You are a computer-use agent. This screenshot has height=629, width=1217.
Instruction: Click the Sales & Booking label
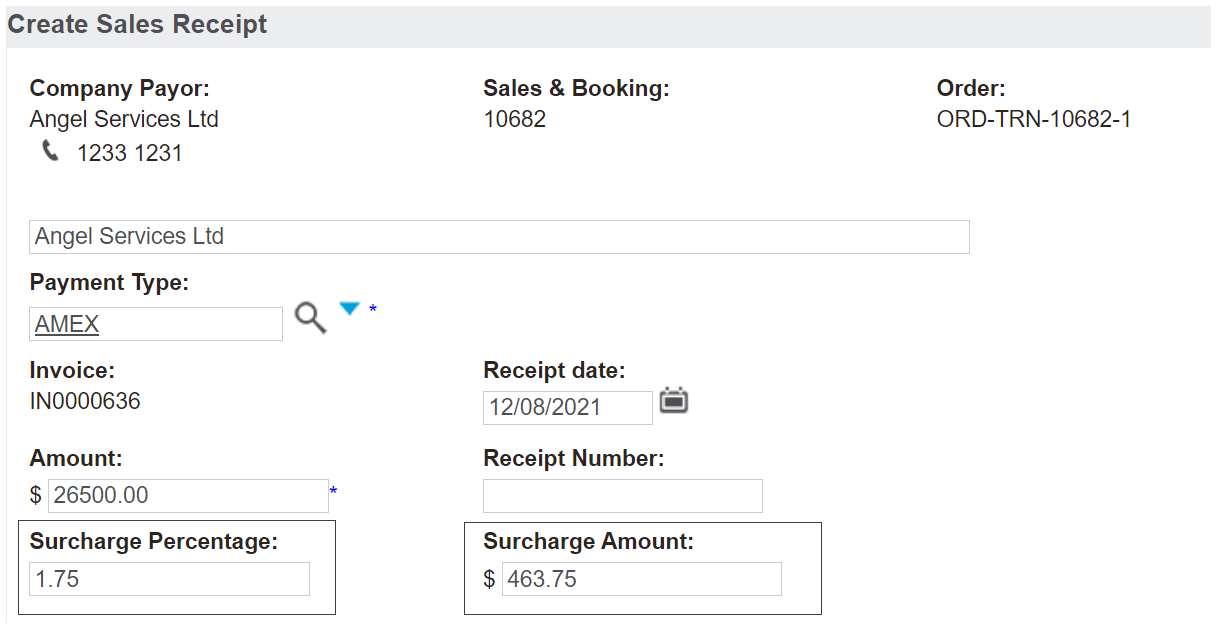point(576,89)
